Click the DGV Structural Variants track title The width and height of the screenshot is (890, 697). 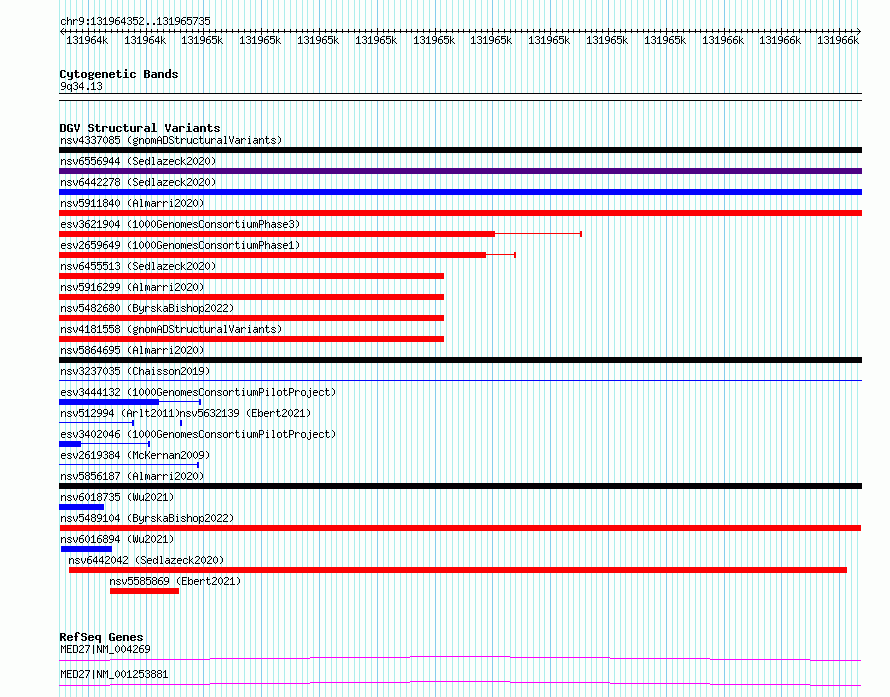(x=140, y=128)
